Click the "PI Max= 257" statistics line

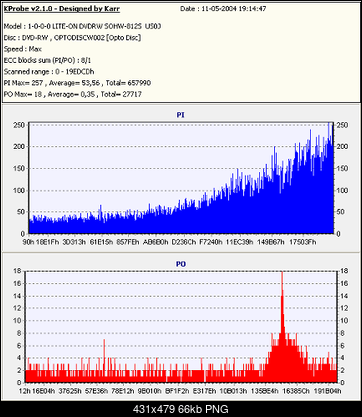click(77, 83)
